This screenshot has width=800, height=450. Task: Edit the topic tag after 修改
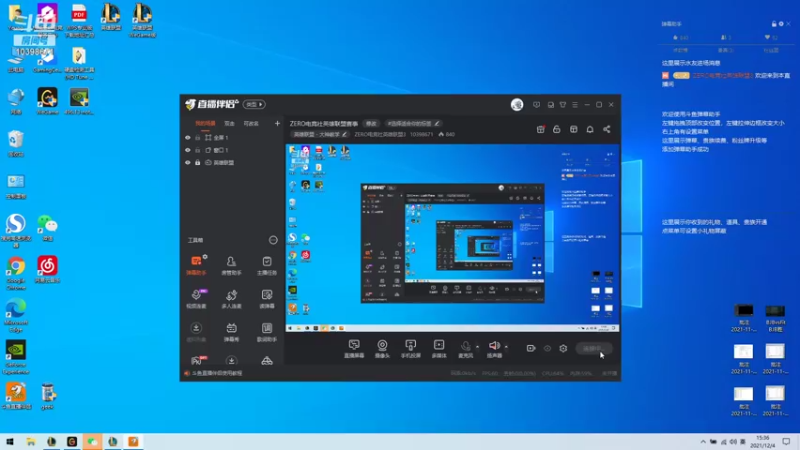(412, 123)
